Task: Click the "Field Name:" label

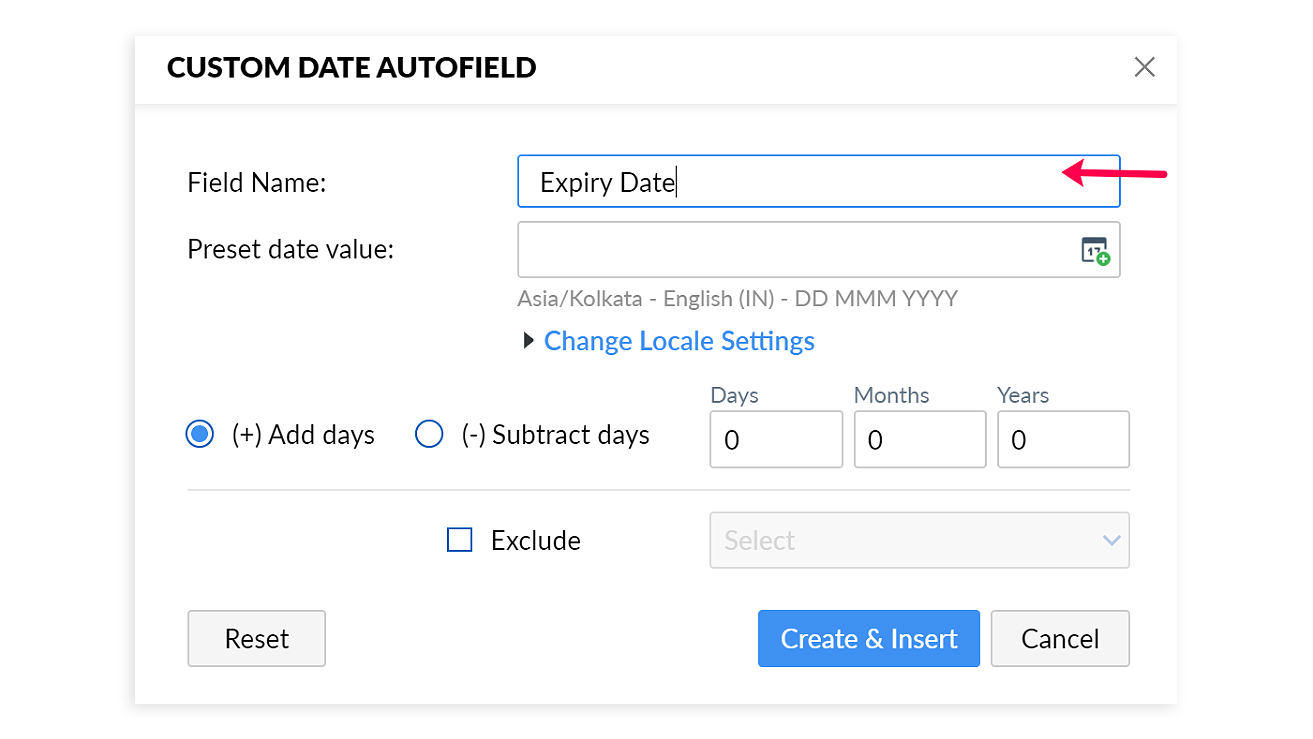Action: 257,182
